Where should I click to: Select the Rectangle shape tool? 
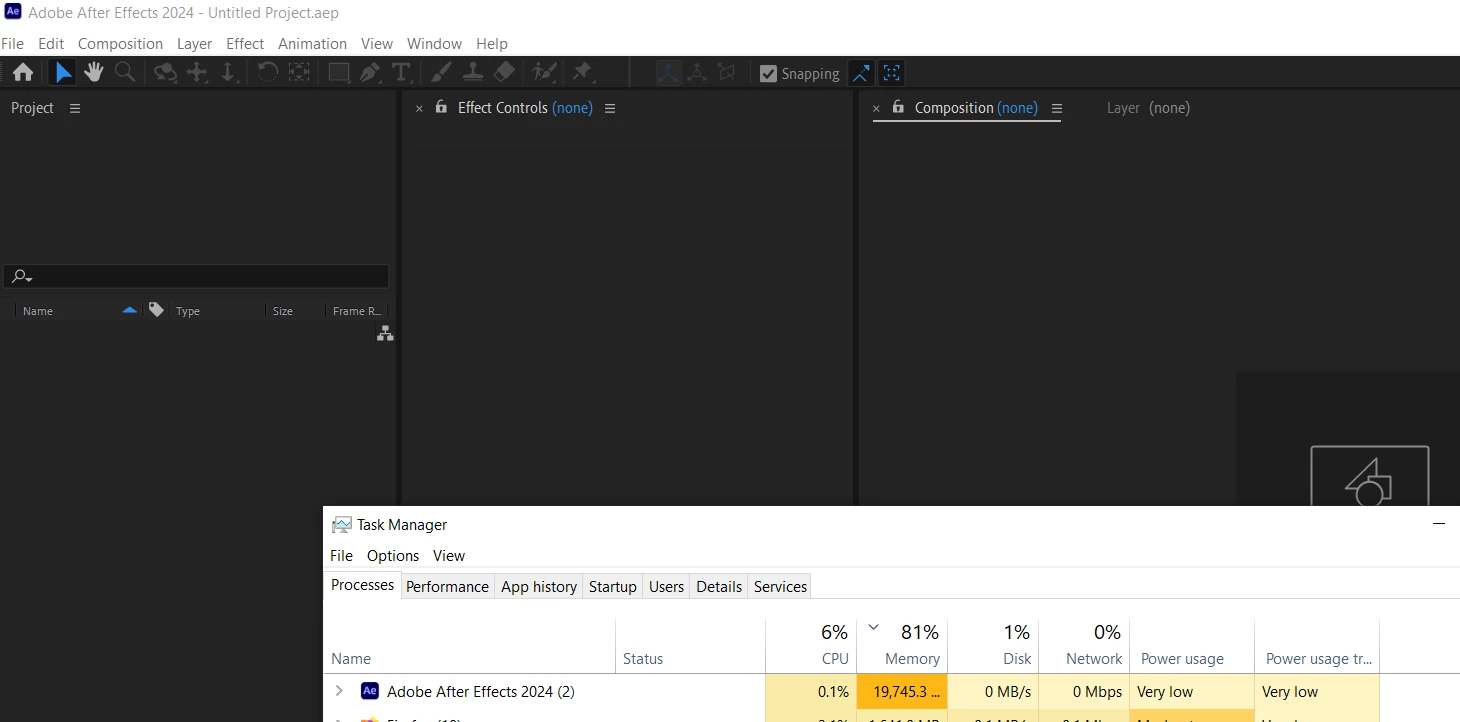pyautogui.click(x=339, y=72)
